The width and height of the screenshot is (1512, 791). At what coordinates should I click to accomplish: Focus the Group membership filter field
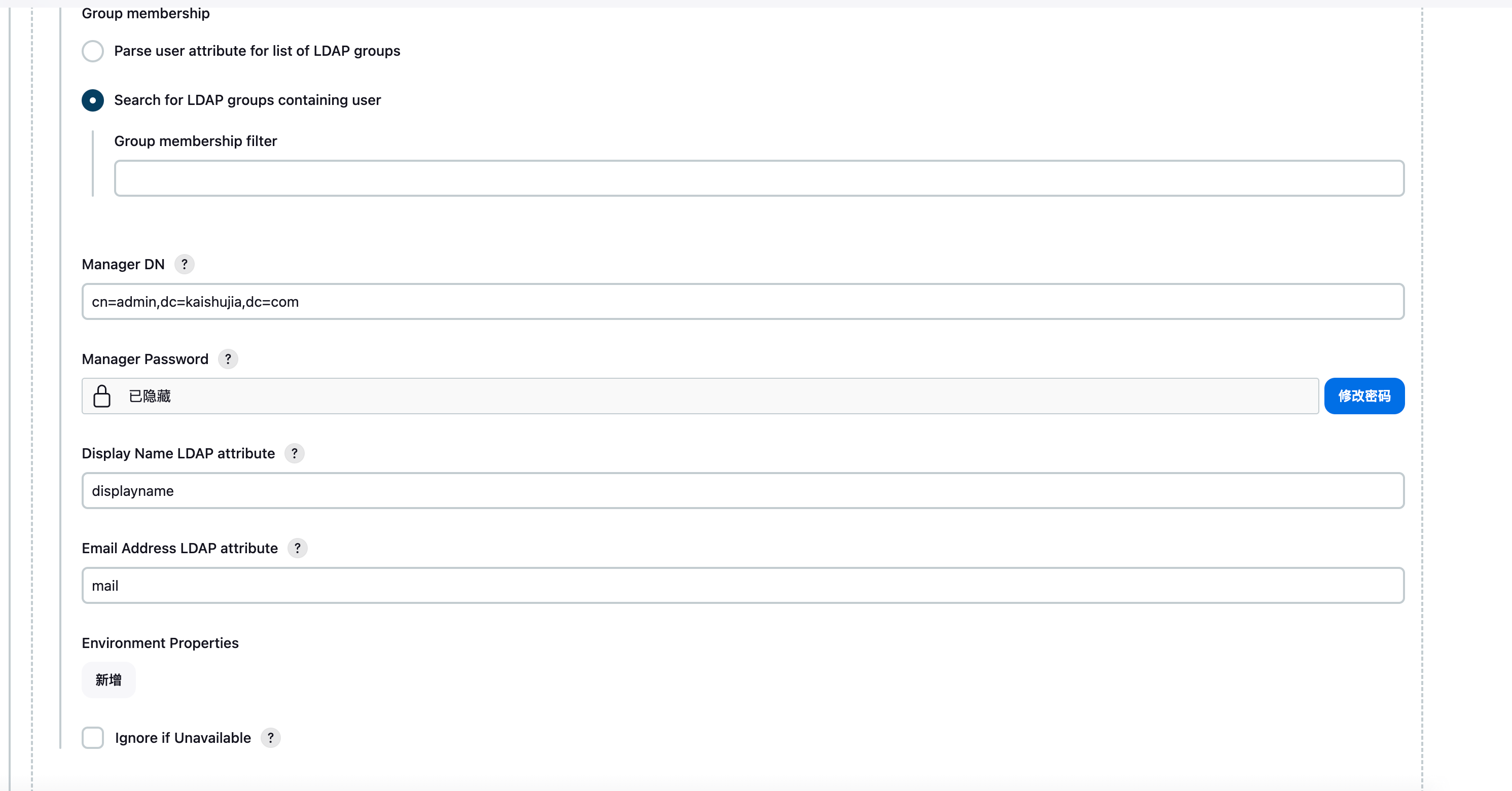pos(759,178)
